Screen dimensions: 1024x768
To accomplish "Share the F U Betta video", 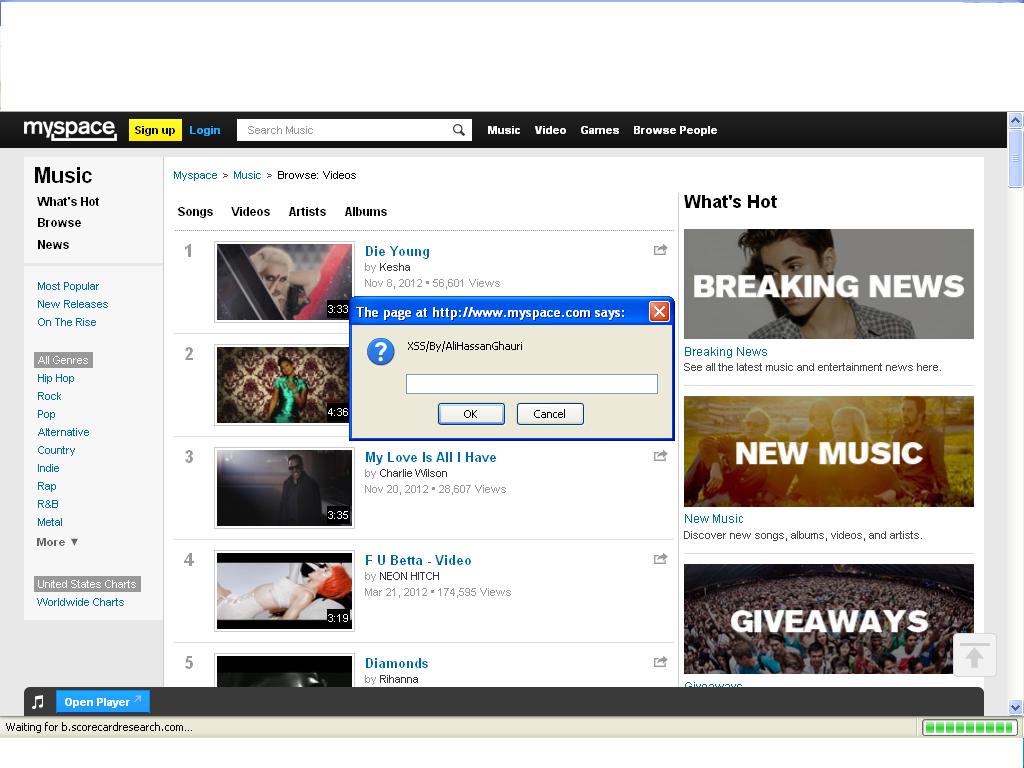I will 660,559.
